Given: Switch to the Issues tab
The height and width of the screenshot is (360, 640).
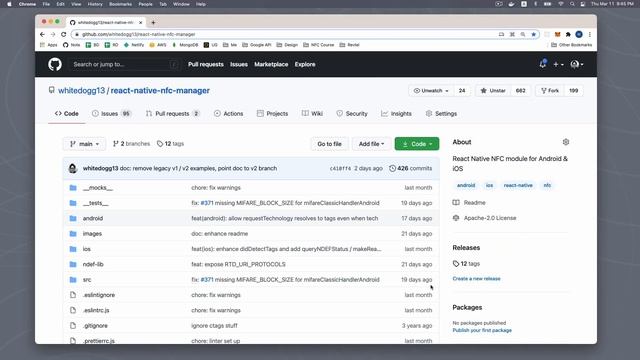Looking at the screenshot, I should pyautogui.click(x=111, y=113).
